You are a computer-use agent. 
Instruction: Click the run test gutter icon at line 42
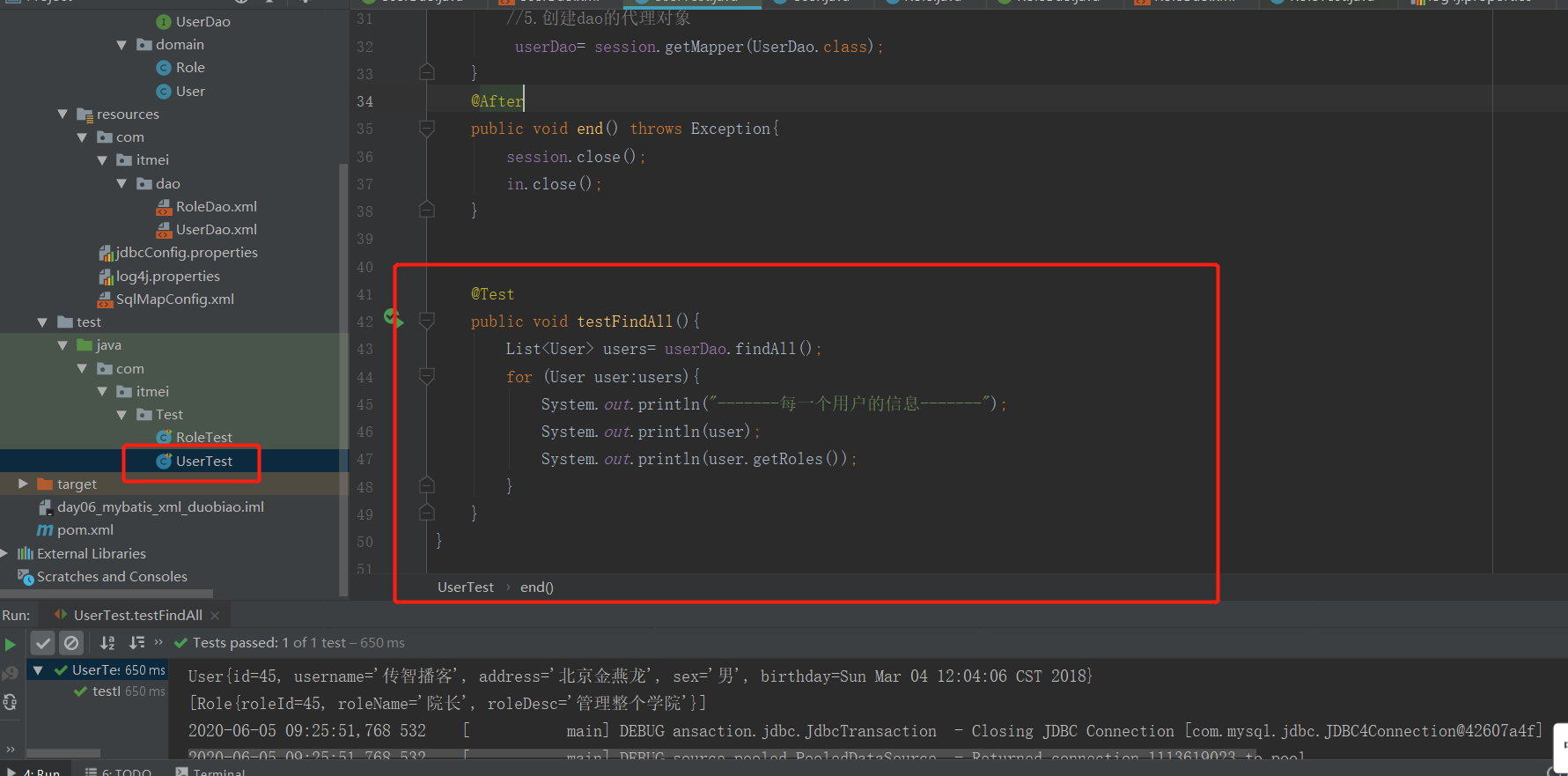(x=394, y=319)
